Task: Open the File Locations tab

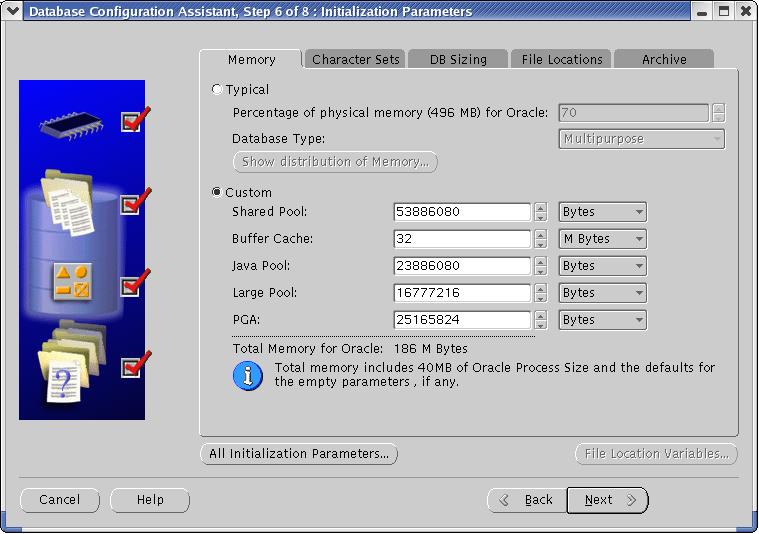Action: pyautogui.click(x=562, y=59)
